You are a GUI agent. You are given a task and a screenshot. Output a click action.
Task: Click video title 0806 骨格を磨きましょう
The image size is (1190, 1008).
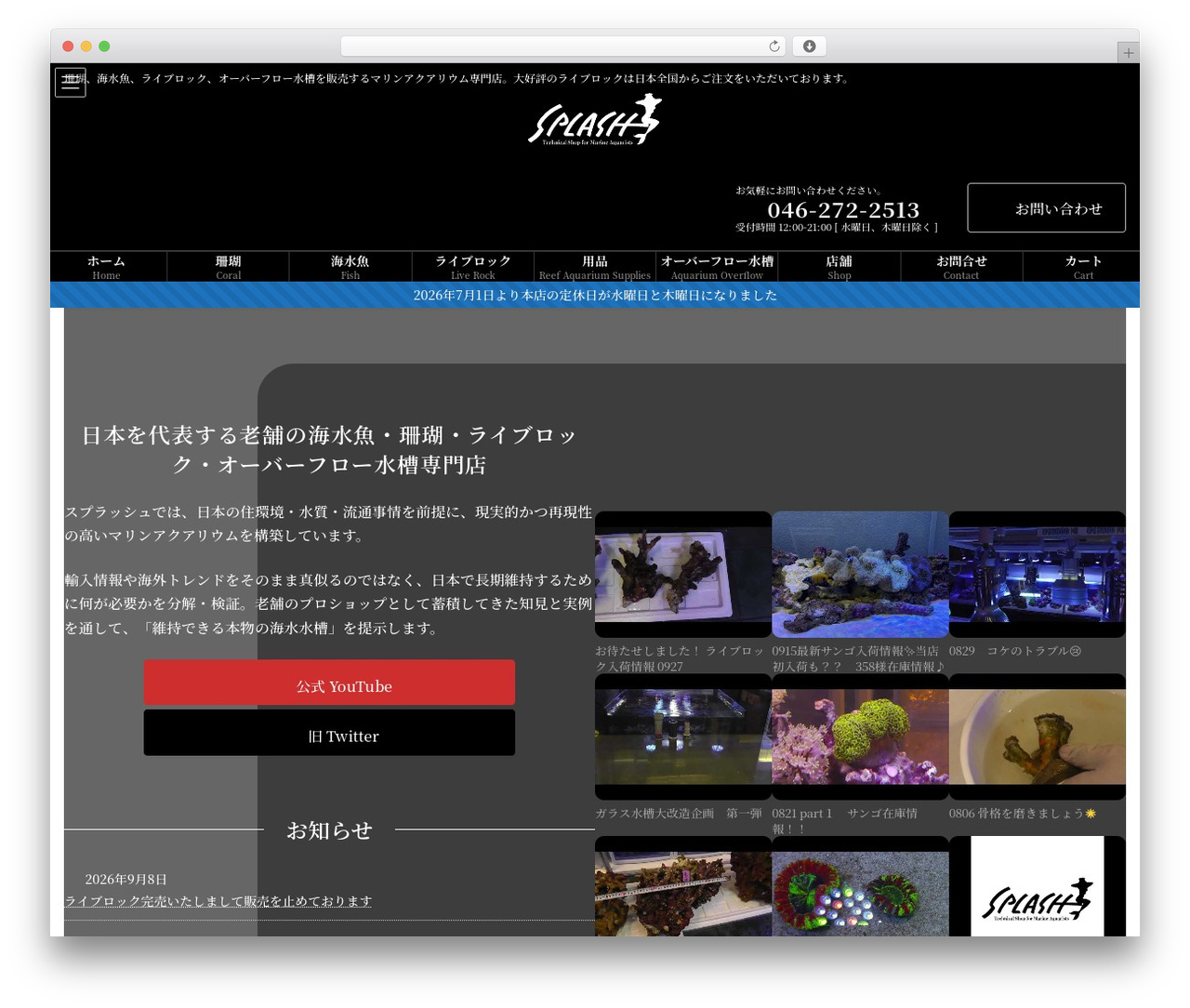(1023, 813)
